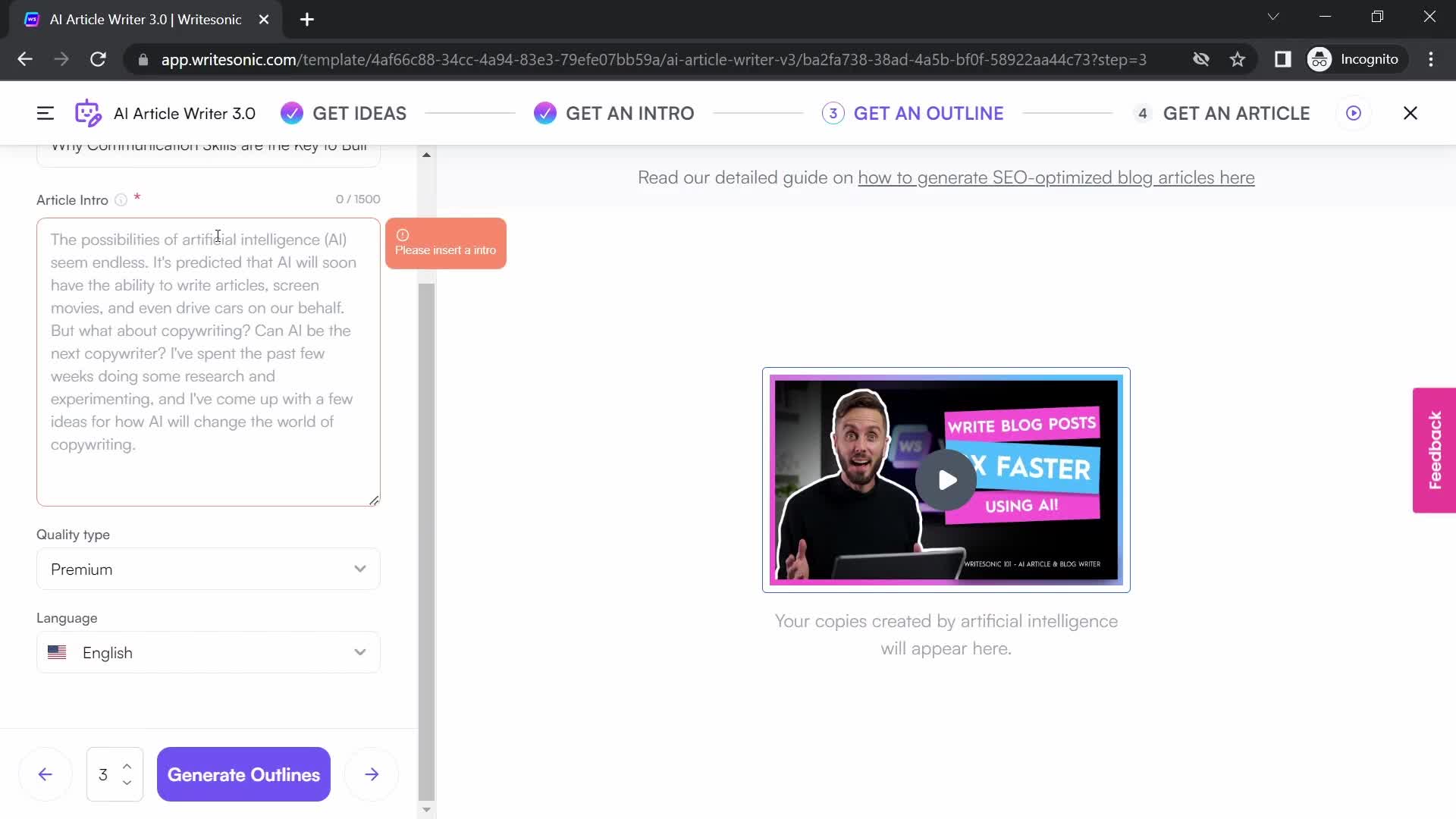Click the GET AN OUTLINE step icon

[832, 113]
